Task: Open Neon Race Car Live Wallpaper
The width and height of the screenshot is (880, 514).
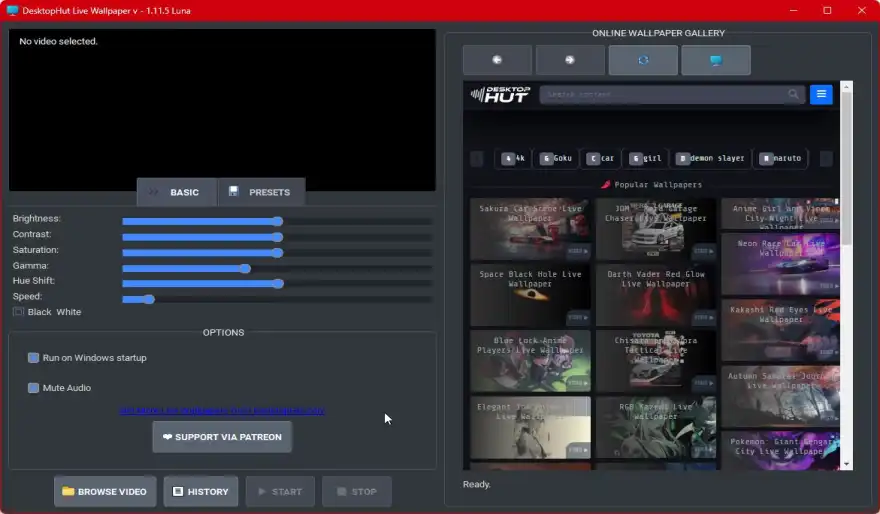Action: tap(781, 264)
